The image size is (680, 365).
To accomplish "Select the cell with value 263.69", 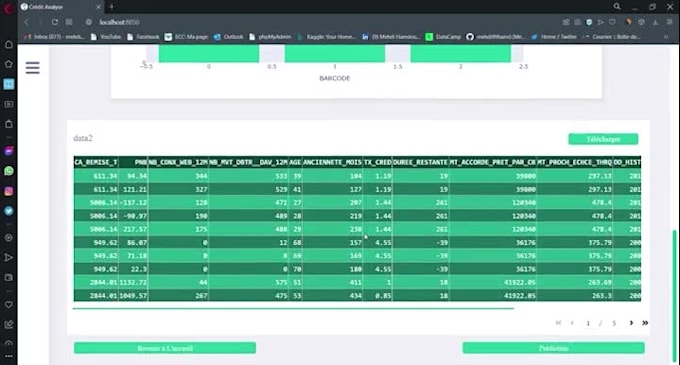I will pos(575,282).
